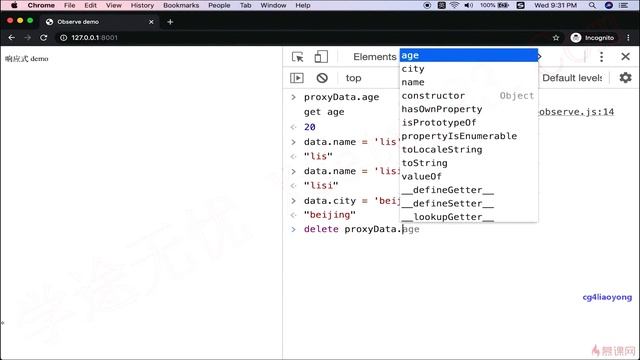This screenshot has width=640, height=360.
Task: Select 'city' autocomplete suggestion
Action: point(469,69)
